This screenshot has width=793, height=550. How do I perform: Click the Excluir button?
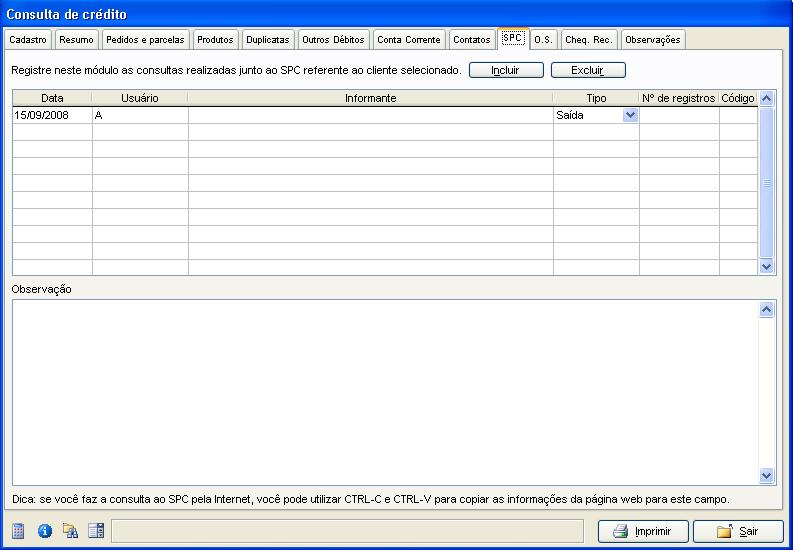coord(588,70)
